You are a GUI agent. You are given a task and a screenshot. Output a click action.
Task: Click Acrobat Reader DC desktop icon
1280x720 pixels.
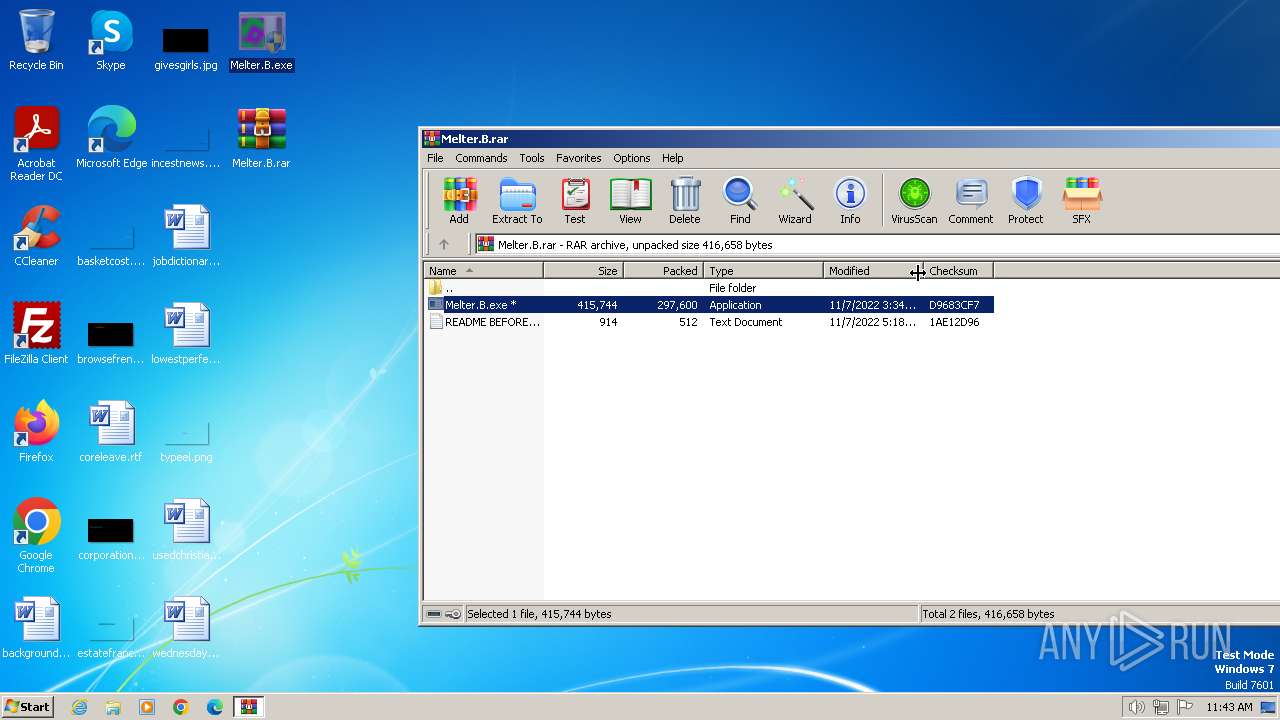(36, 144)
